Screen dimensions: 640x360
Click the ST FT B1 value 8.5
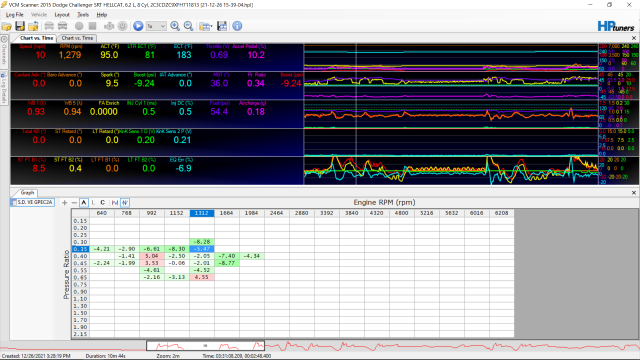[x=39, y=169]
